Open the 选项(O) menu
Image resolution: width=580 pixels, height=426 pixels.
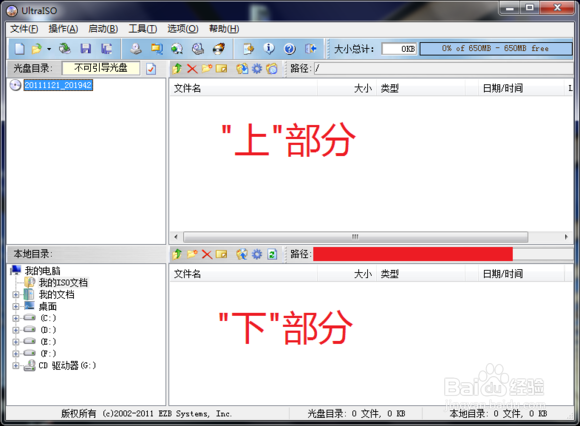pos(183,29)
